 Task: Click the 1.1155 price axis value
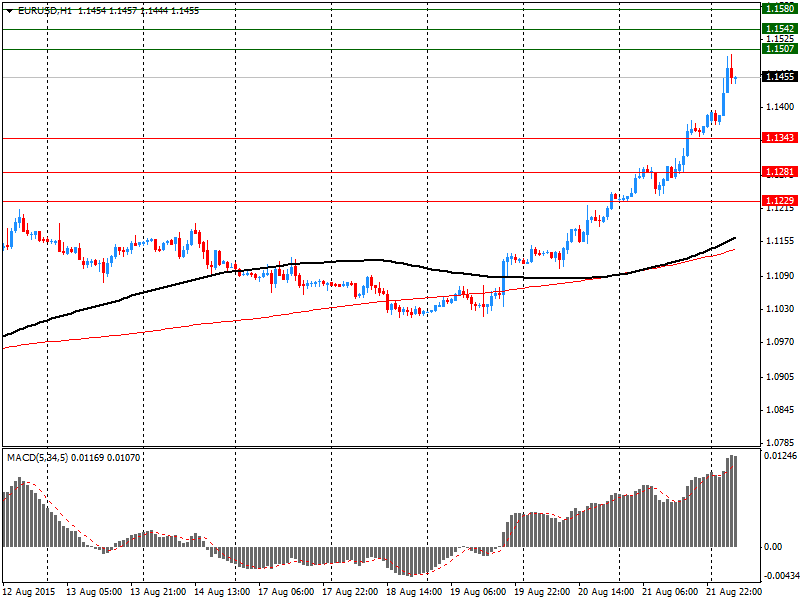click(x=780, y=241)
